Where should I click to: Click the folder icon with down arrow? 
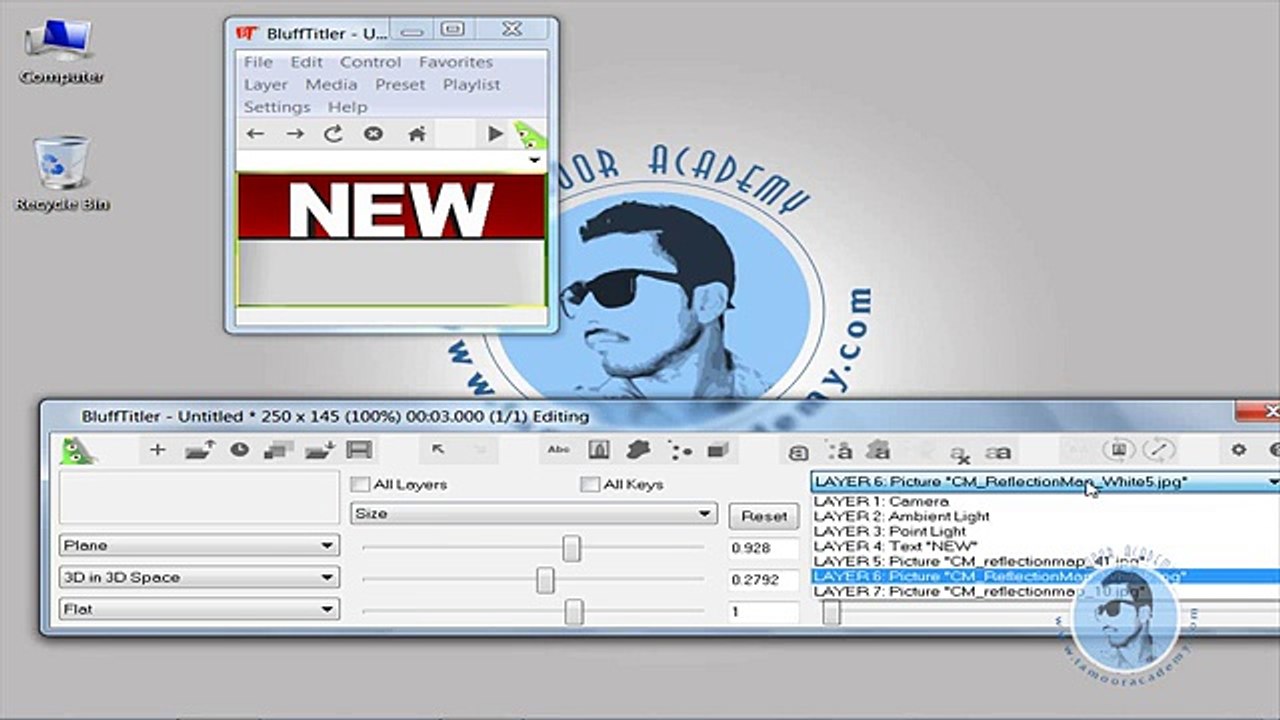tap(320, 451)
